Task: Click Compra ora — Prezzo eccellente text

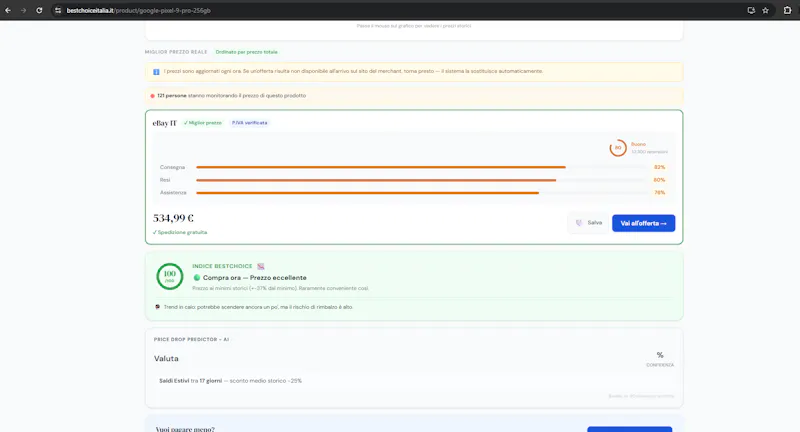Action: (255, 278)
